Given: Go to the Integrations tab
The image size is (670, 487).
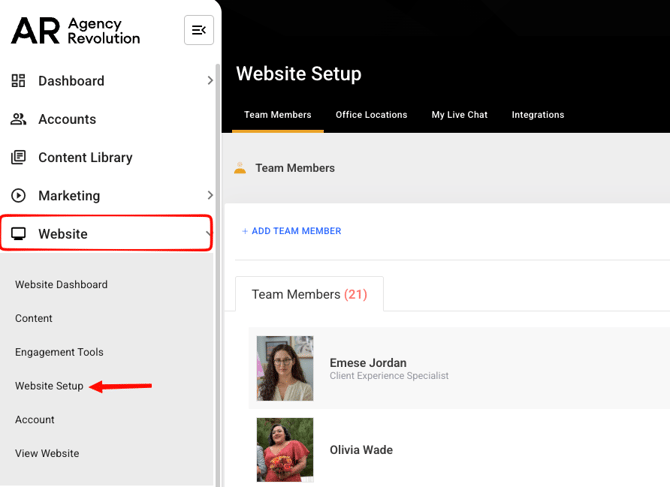Looking at the screenshot, I should click(538, 115).
